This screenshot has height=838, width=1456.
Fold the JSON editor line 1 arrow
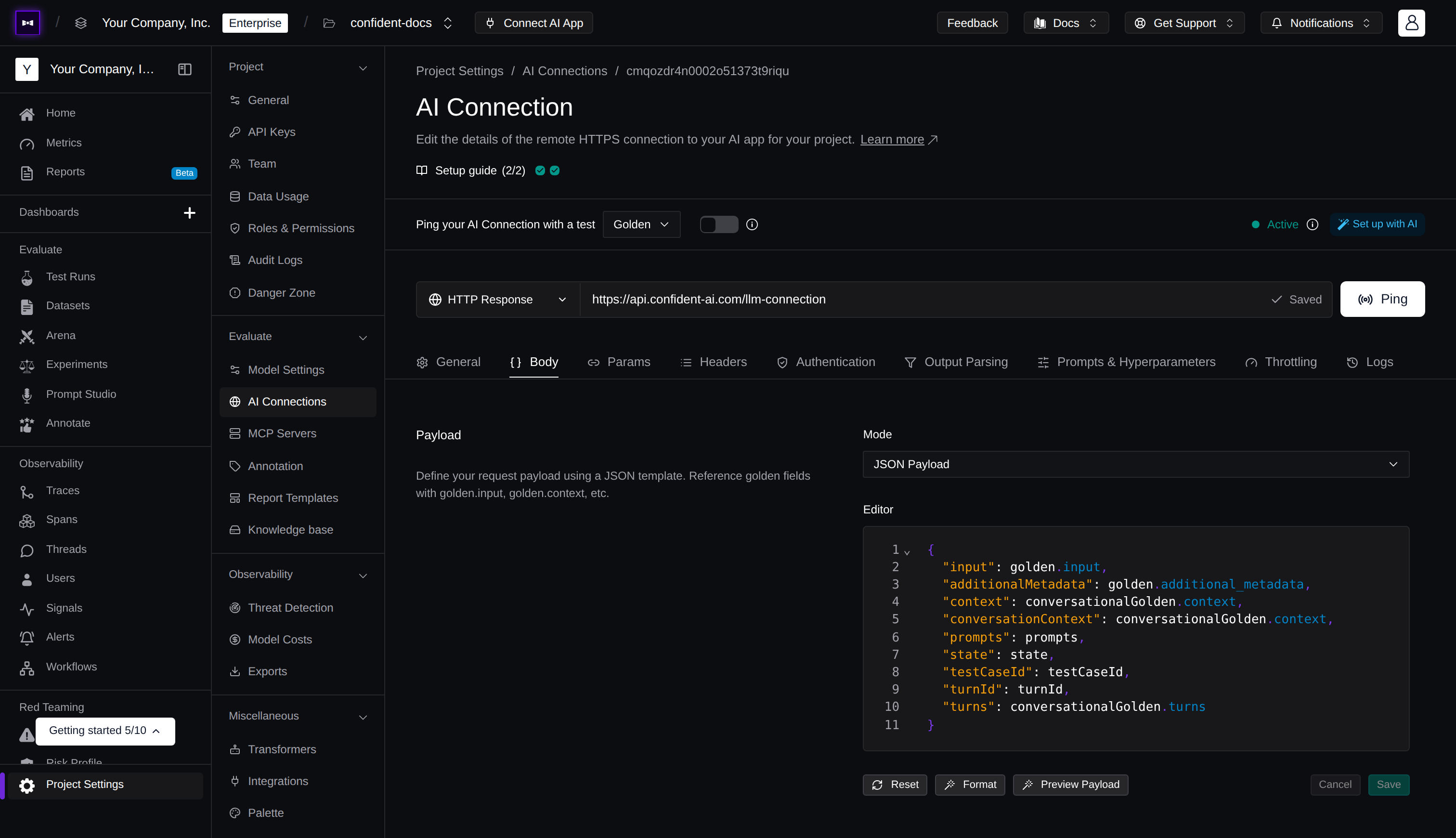(907, 552)
